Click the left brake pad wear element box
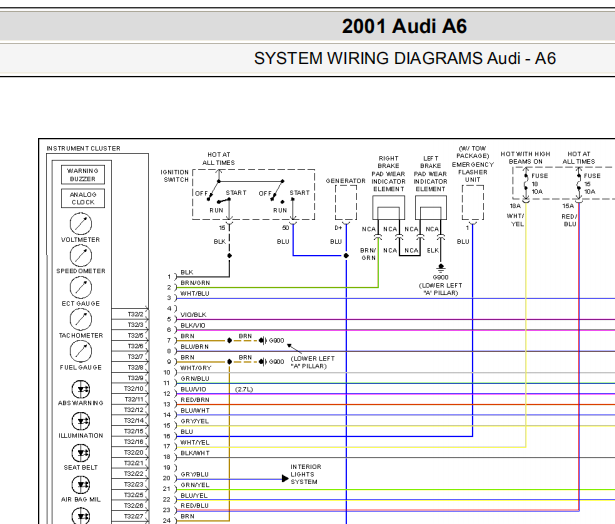Viewport: 615px width, 524px height. click(x=431, y=207)
